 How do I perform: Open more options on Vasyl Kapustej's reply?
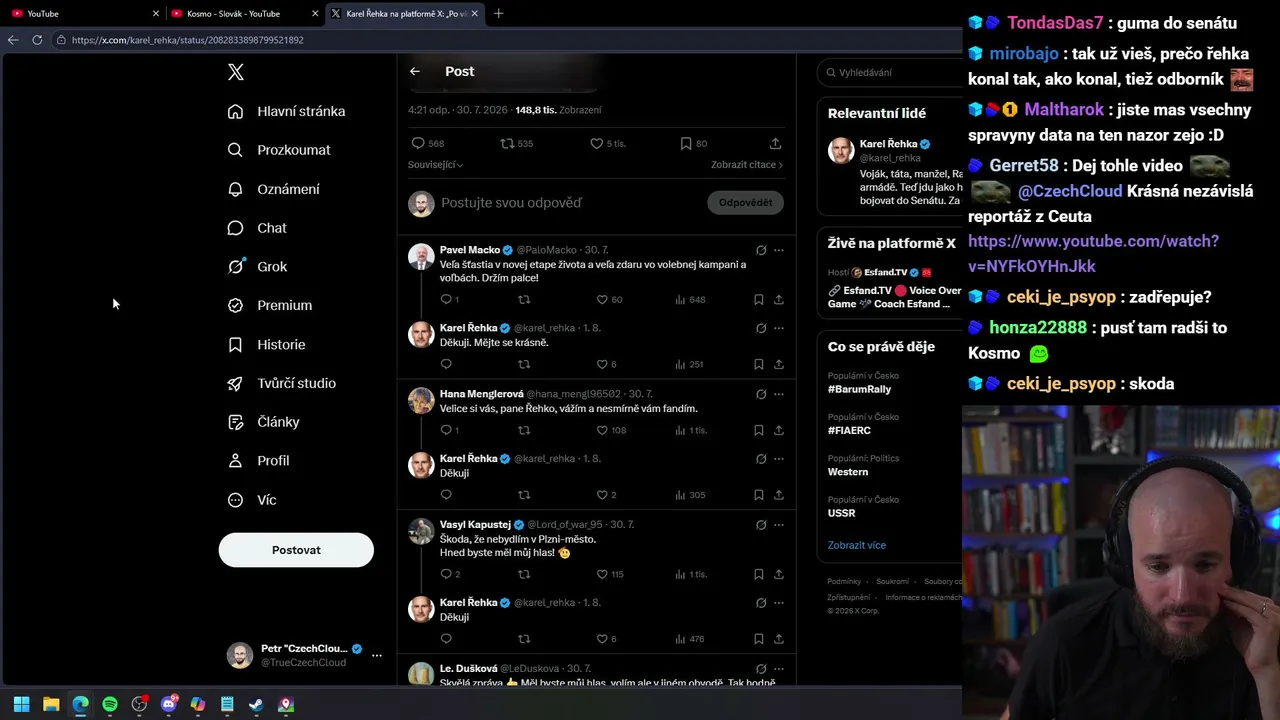coord(779,524)
